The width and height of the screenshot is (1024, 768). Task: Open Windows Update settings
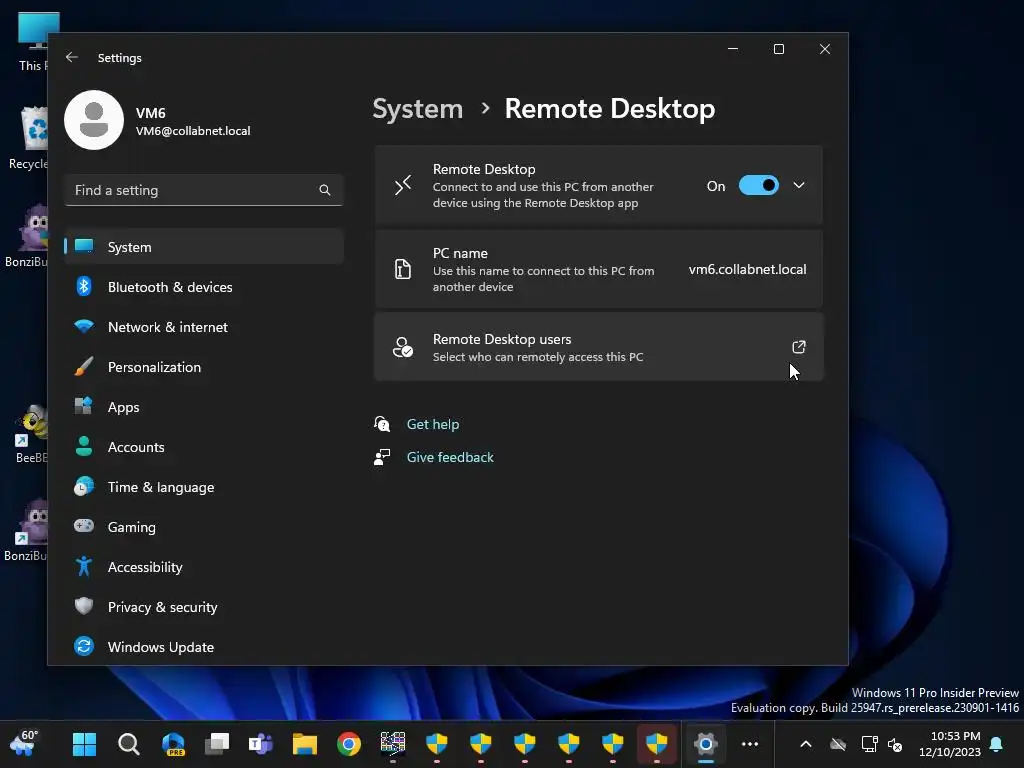(204, 647)
